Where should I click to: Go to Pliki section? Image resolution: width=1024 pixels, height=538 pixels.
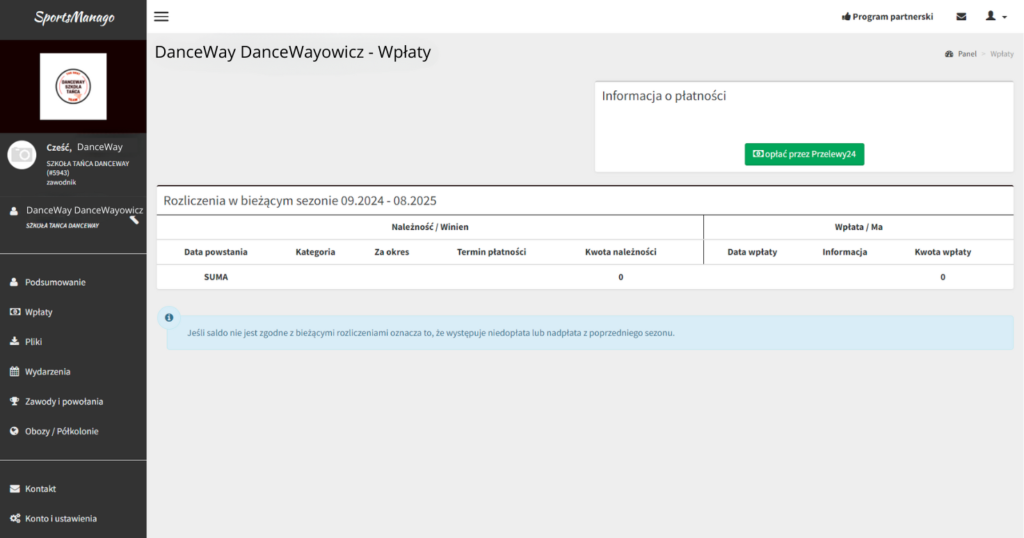tap(33, 342)
